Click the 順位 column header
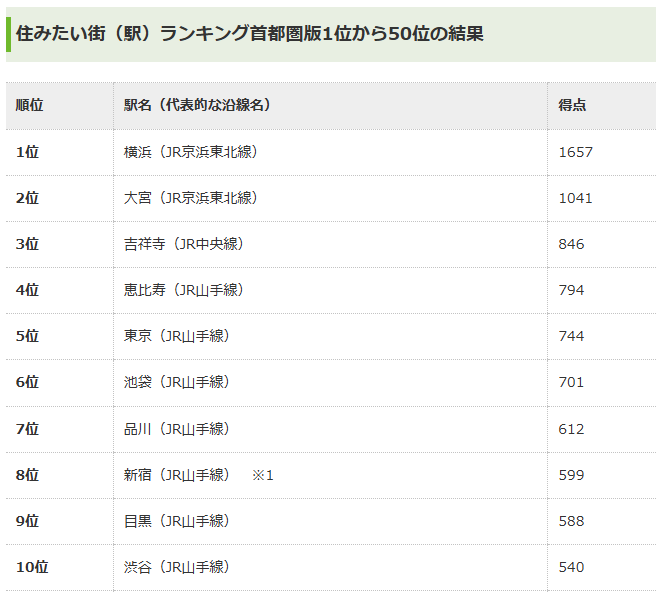658x592 pixels. (x=30, y=105)
